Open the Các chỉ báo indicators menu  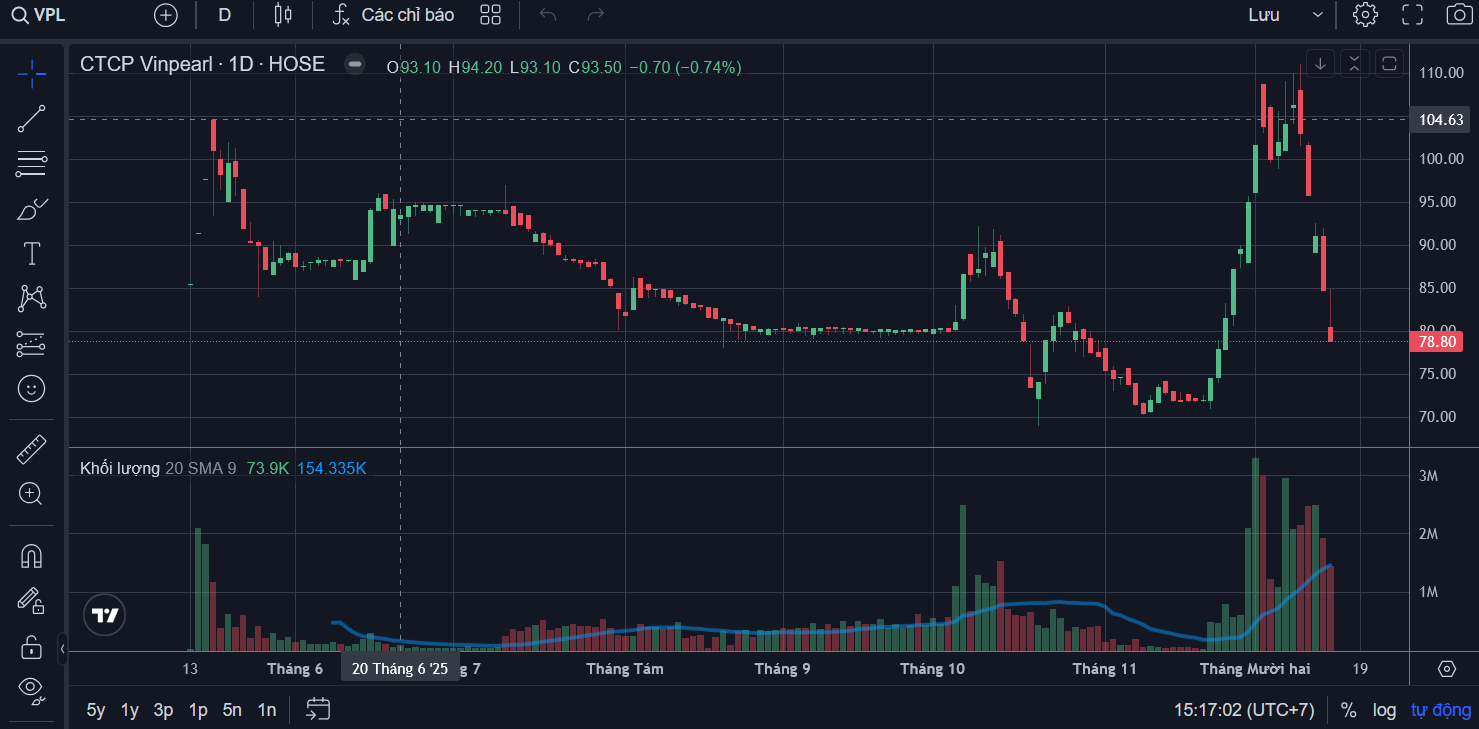pos(394,15)
